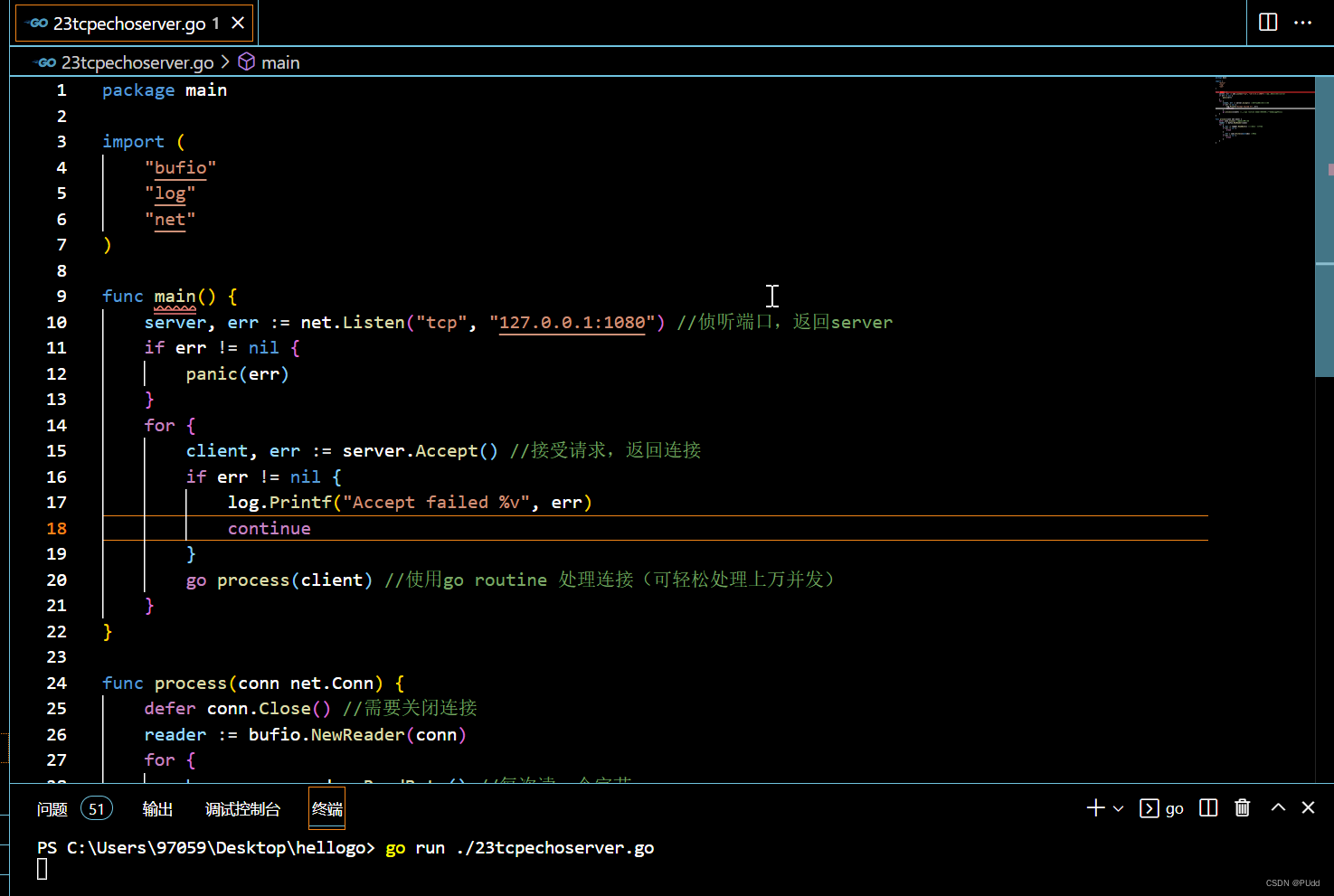Viewport: 1334px width, 896px height.
Task: Open the 调试控制台 (Debug Console) tab
Action: (x=242, y=809)
